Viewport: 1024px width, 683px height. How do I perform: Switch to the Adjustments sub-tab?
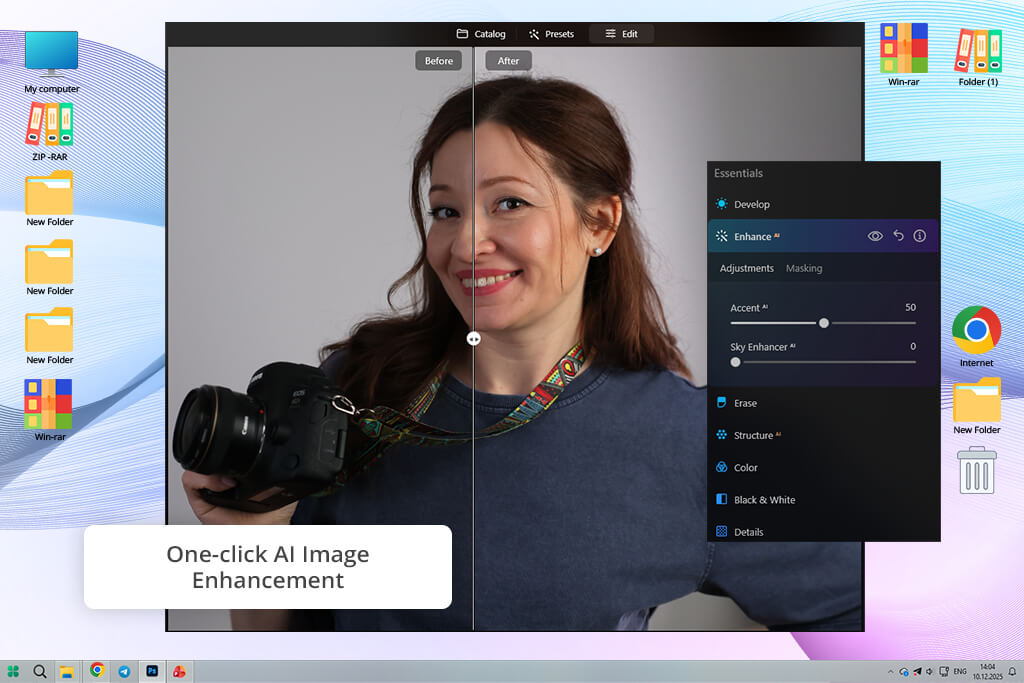[746, 268]
